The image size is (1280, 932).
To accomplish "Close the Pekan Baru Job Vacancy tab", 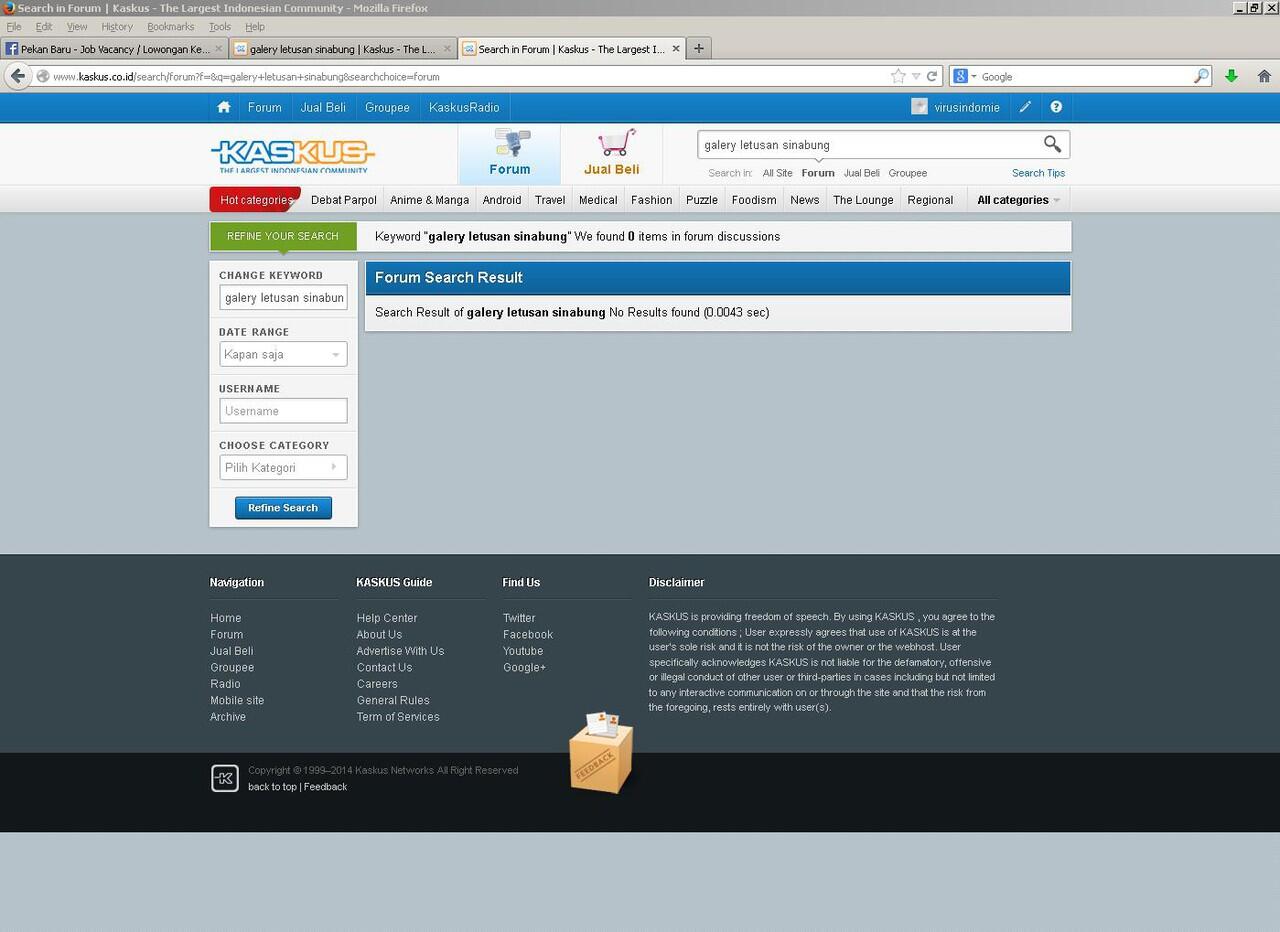I will coord(219,48).
